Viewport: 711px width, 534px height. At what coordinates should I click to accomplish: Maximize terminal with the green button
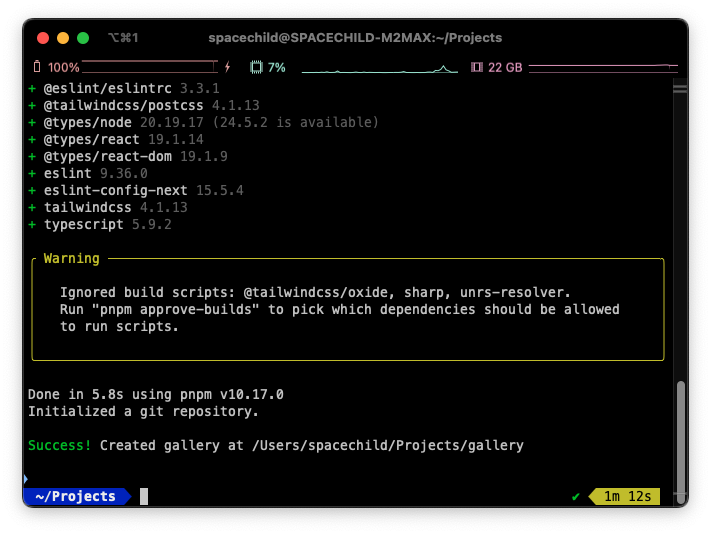point(83,38)
